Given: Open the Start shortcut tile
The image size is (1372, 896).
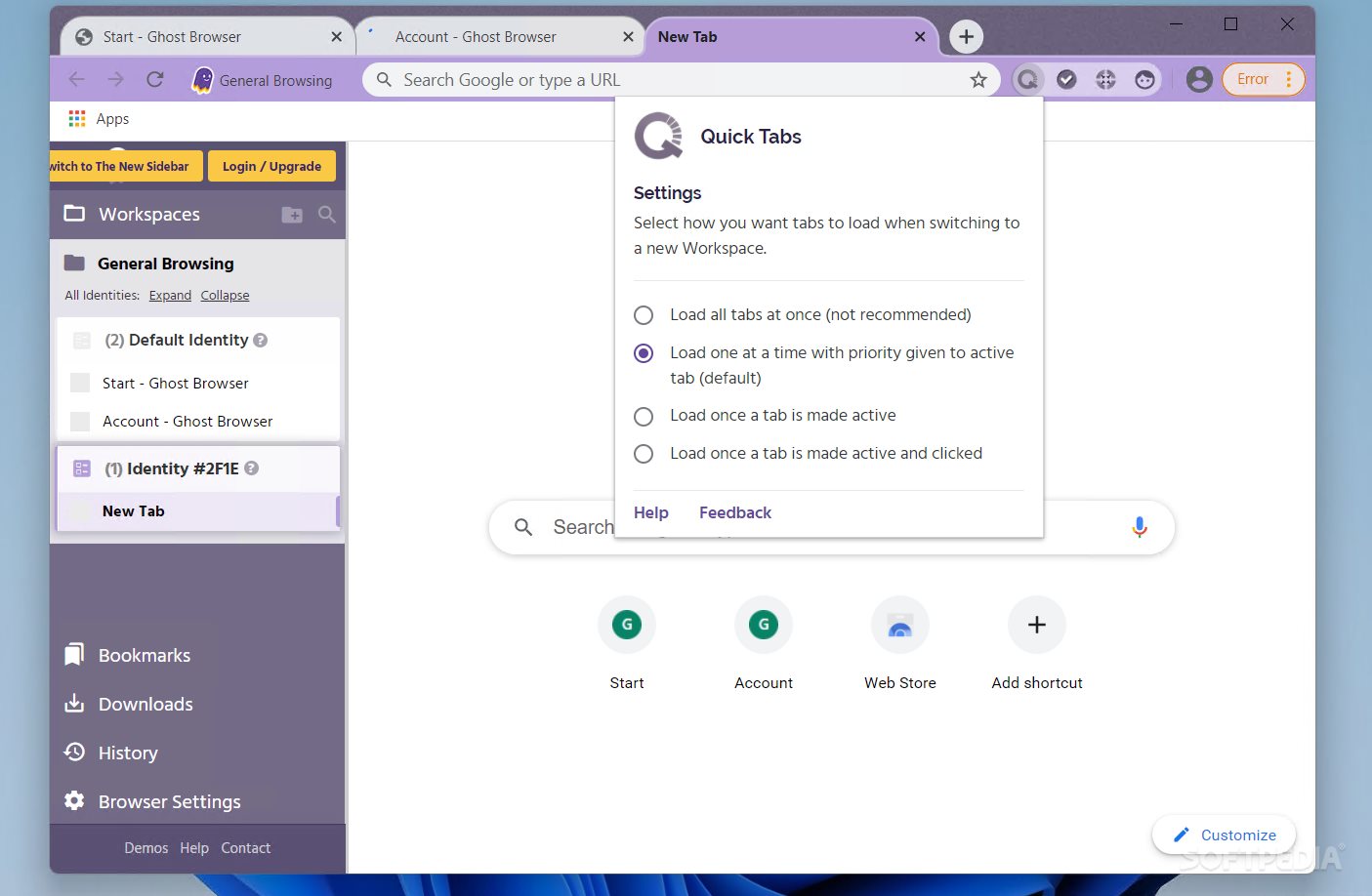Looking at the screenshot, I should [x=627, y=644].
